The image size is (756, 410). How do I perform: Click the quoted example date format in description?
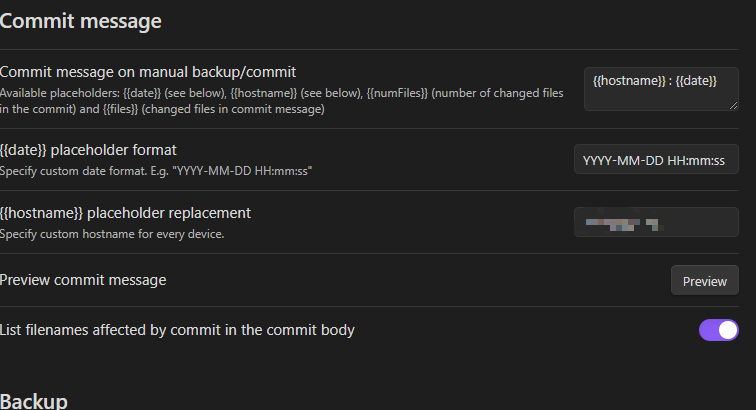tap(242, 171)
